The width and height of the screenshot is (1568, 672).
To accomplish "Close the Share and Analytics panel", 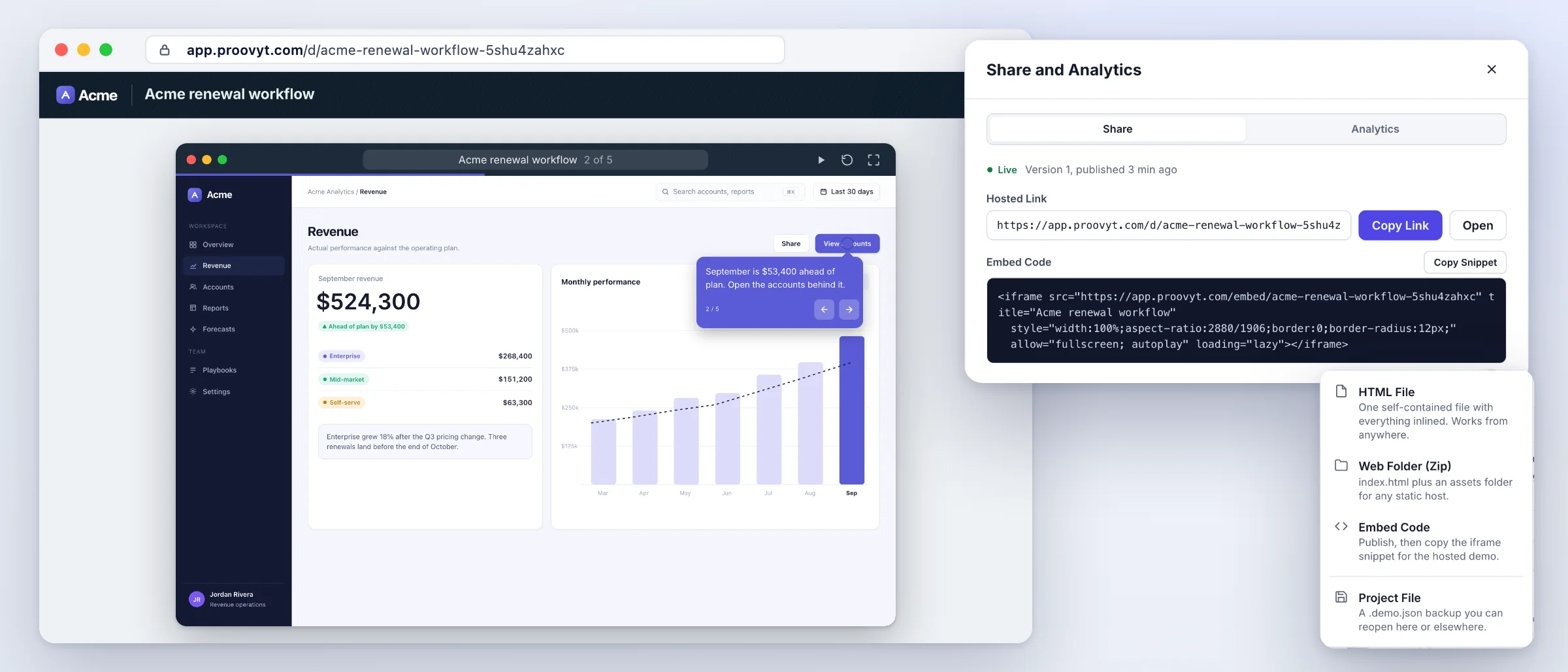I will tap(1492, 69).
